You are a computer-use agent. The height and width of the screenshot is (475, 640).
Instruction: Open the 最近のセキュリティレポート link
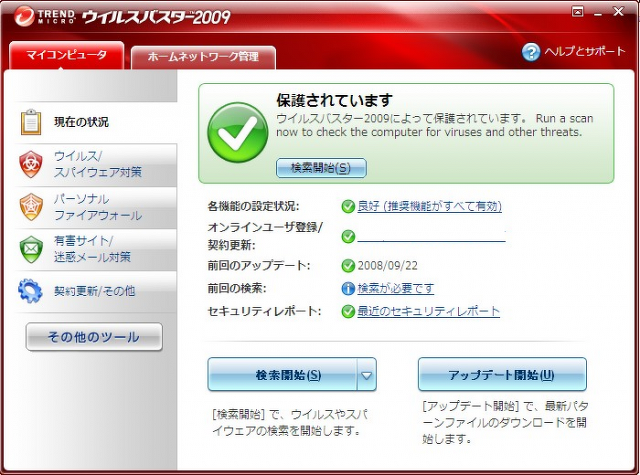tap(428, 312)
